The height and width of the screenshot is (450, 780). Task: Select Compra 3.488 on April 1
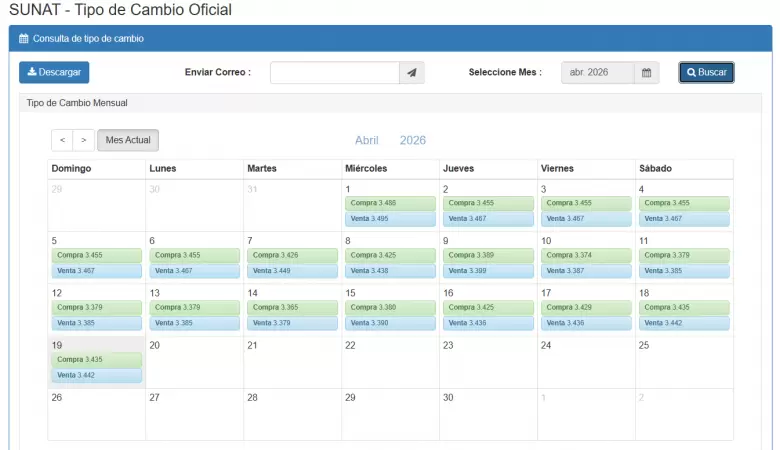click(390, 203)
